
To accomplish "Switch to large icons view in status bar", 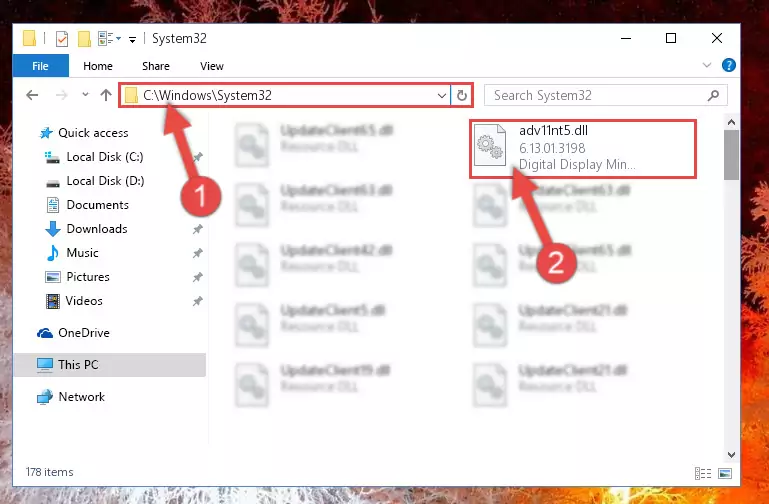I will [725, 474].
